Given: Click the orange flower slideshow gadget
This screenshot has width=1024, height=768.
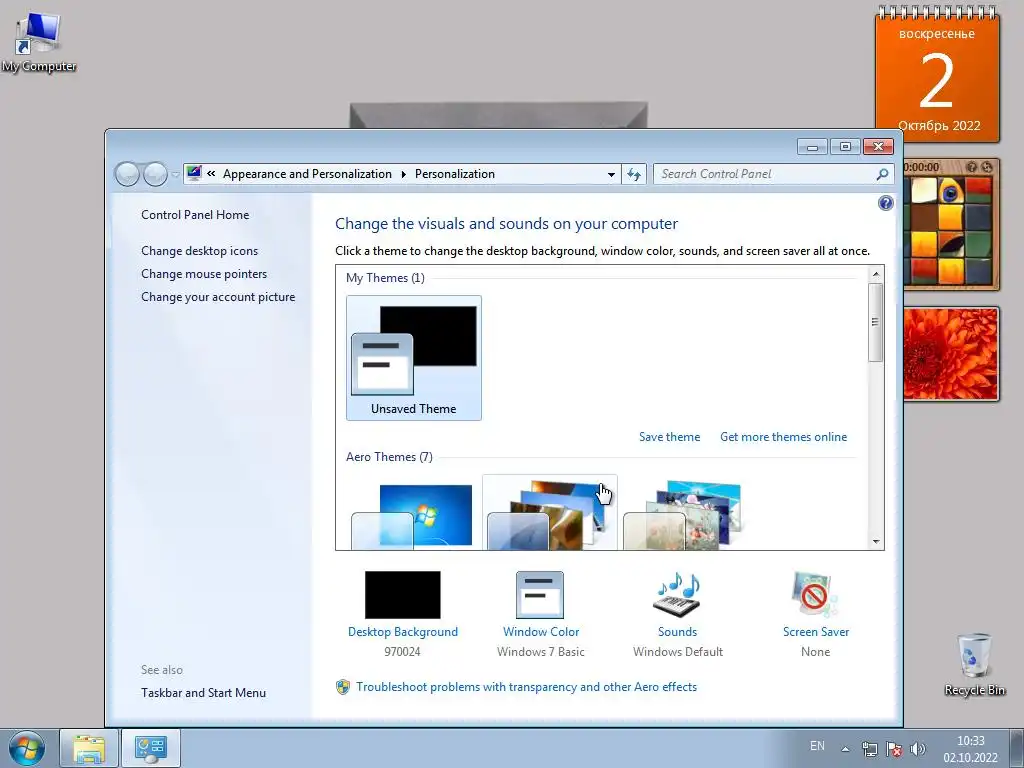Looking at the screenshot, I should coord(951,353).
